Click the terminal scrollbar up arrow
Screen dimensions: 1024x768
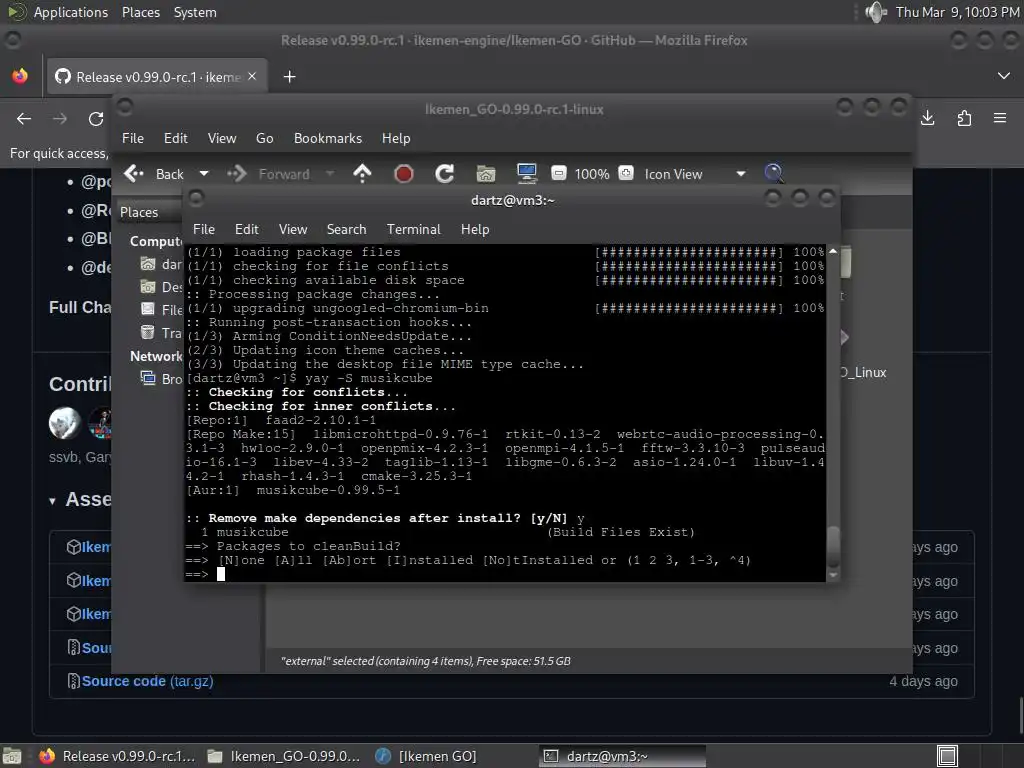pos(833,251)
